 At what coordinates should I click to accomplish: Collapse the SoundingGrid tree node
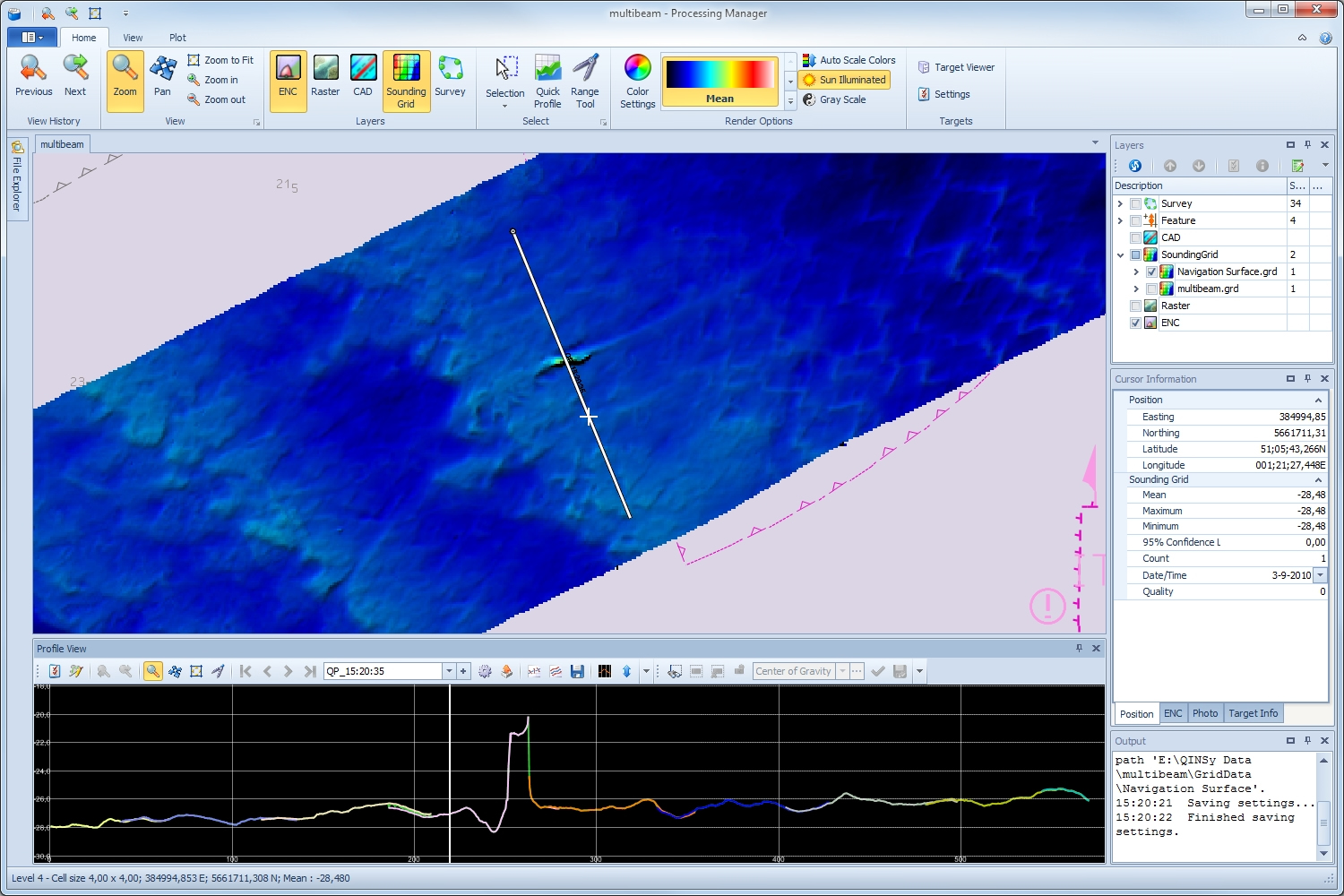[x=1120, y=254]
